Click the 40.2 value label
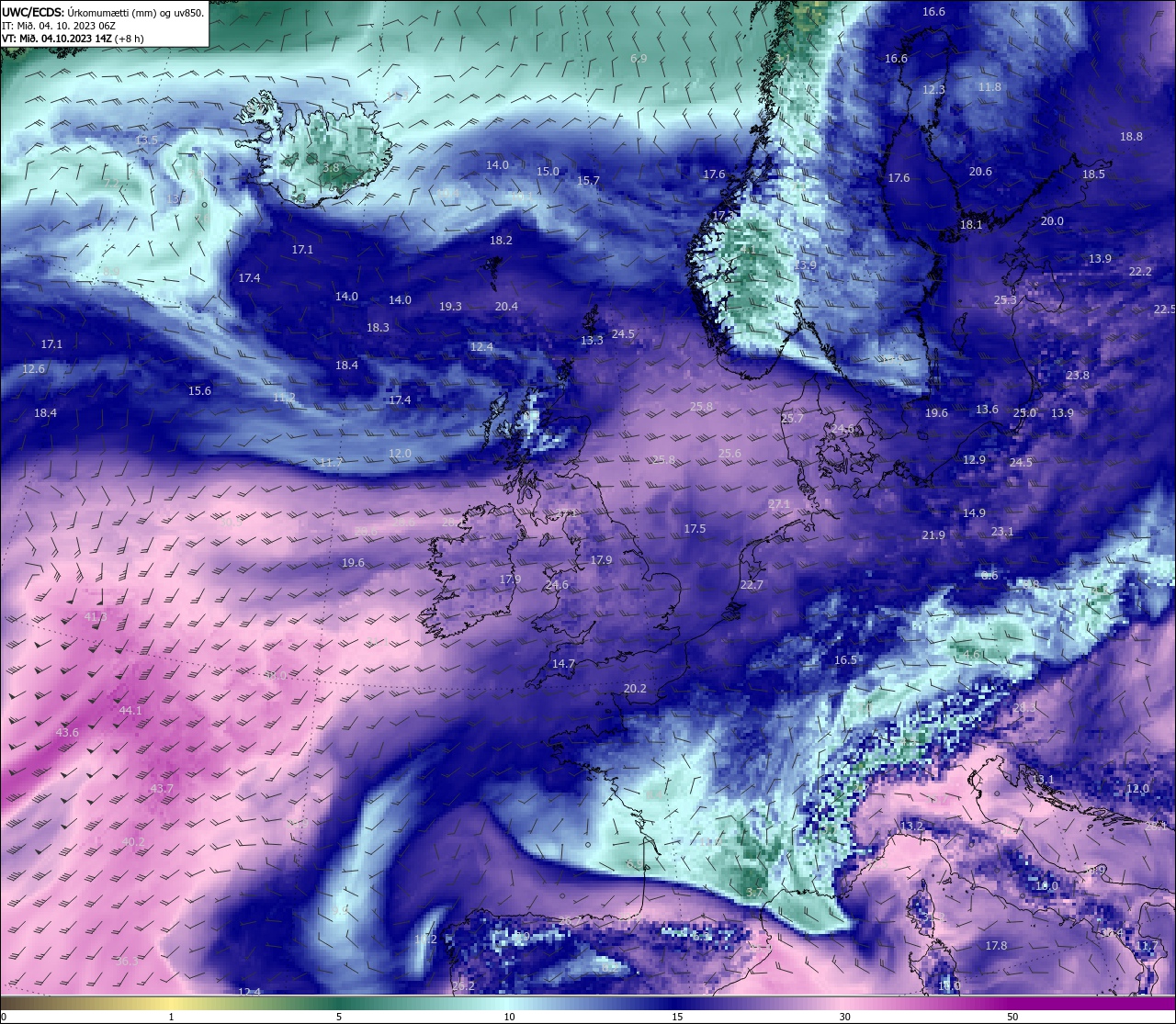The height and width of the screenshot is (1024, 1176). 133,842
